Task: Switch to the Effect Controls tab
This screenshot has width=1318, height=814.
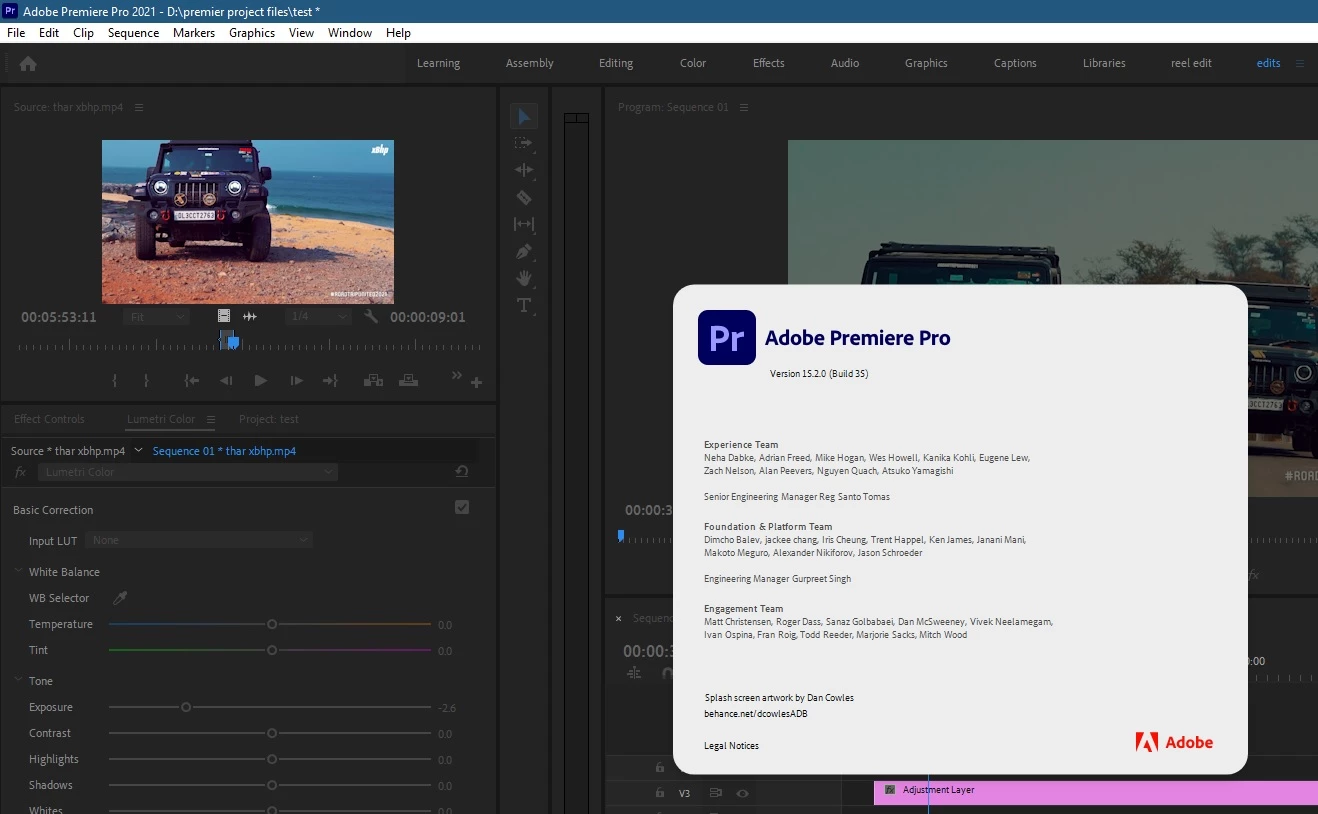Action: (49, 419)
